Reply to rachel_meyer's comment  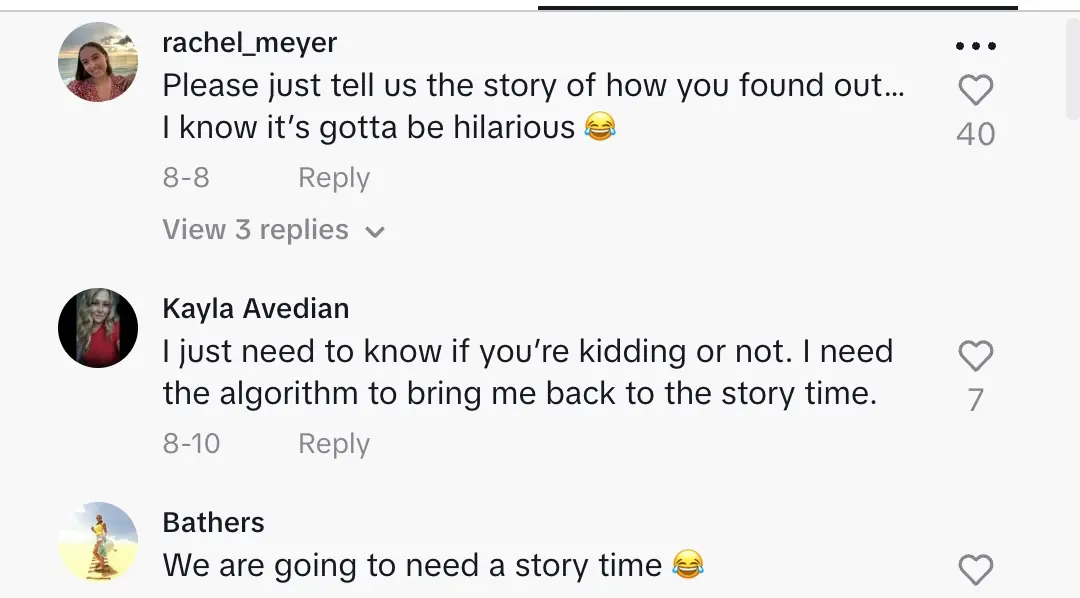tap(334, 178)
